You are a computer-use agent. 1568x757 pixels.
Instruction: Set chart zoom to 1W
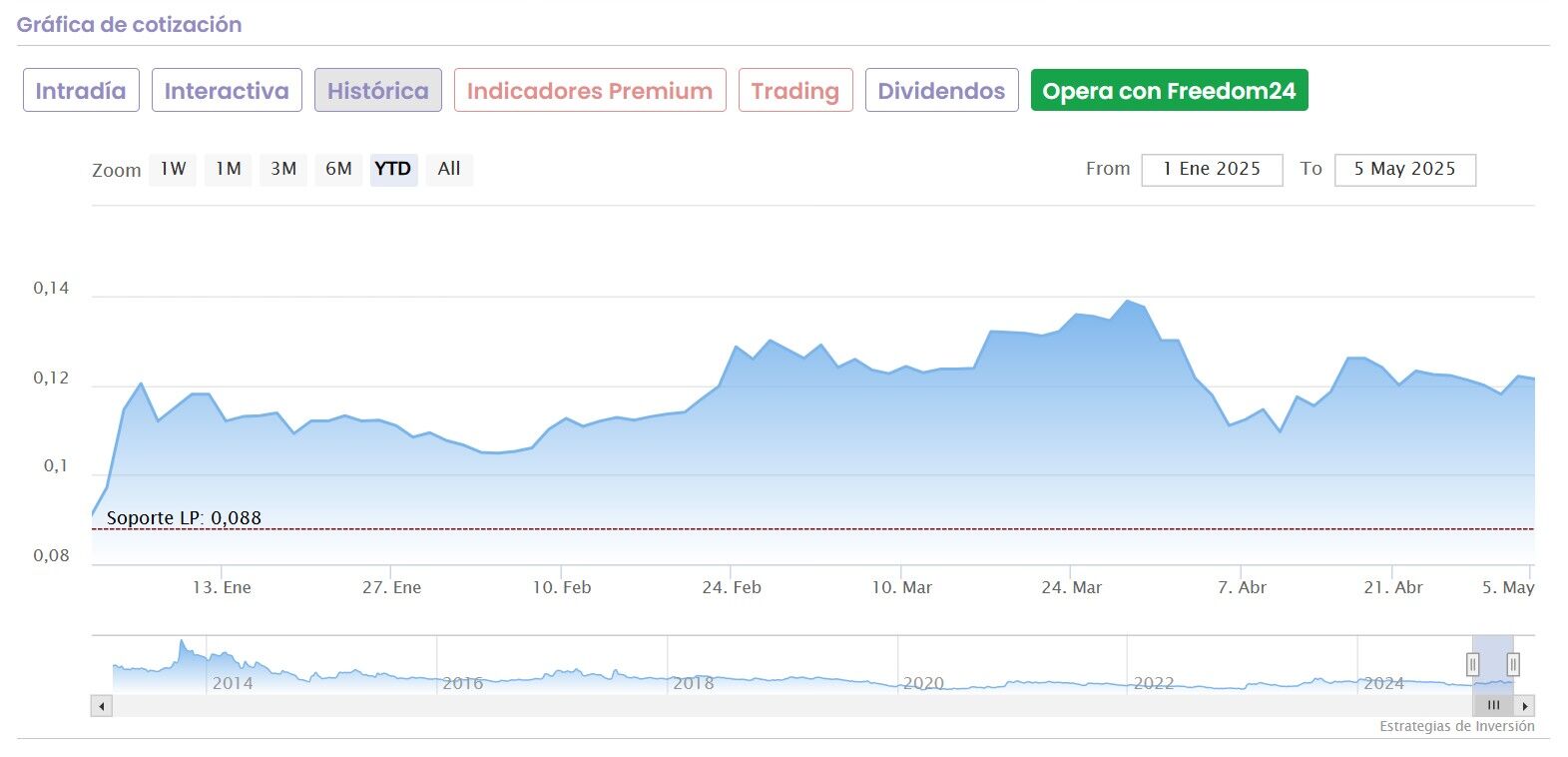pos(173,169)
